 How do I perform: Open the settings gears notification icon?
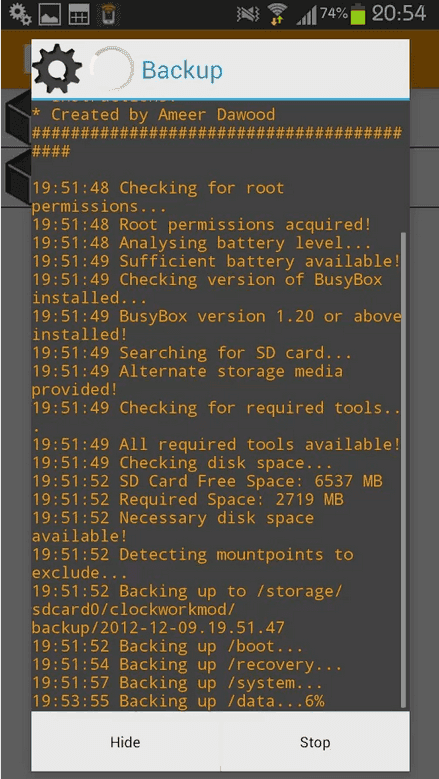point(20,14)
